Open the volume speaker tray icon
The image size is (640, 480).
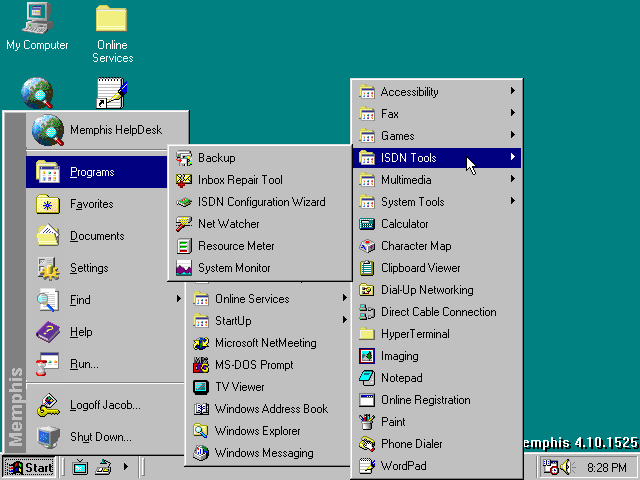click(567, 467)
